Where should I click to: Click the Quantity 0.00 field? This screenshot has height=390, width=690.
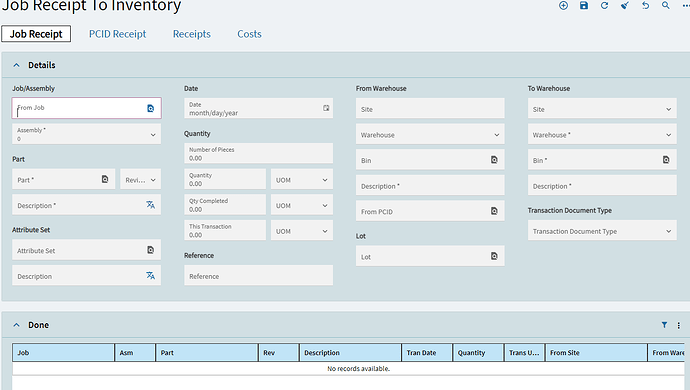click(x=225, y=180)
